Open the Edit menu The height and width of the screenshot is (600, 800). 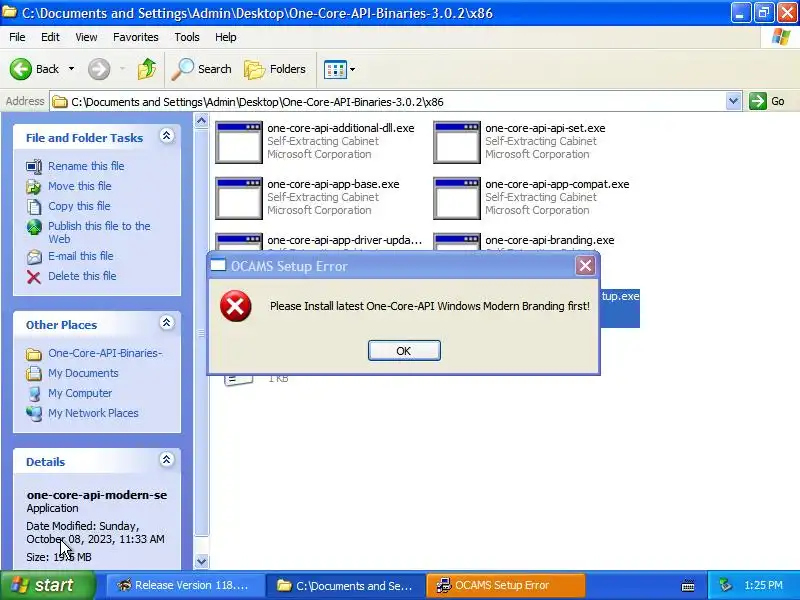50,37
